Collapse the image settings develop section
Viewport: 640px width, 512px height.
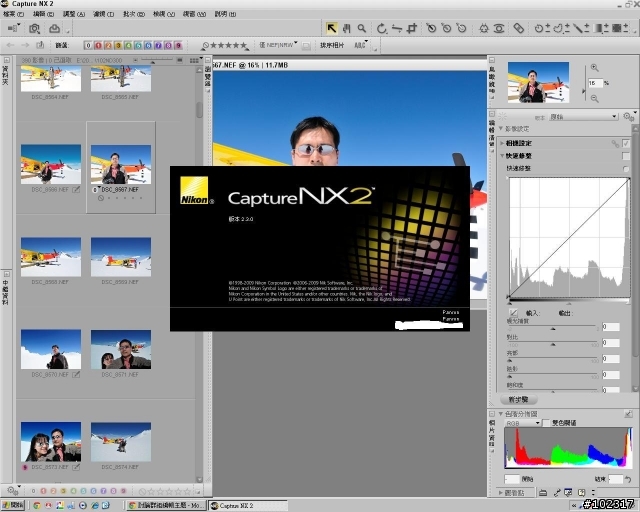click(x=501, y=129)
